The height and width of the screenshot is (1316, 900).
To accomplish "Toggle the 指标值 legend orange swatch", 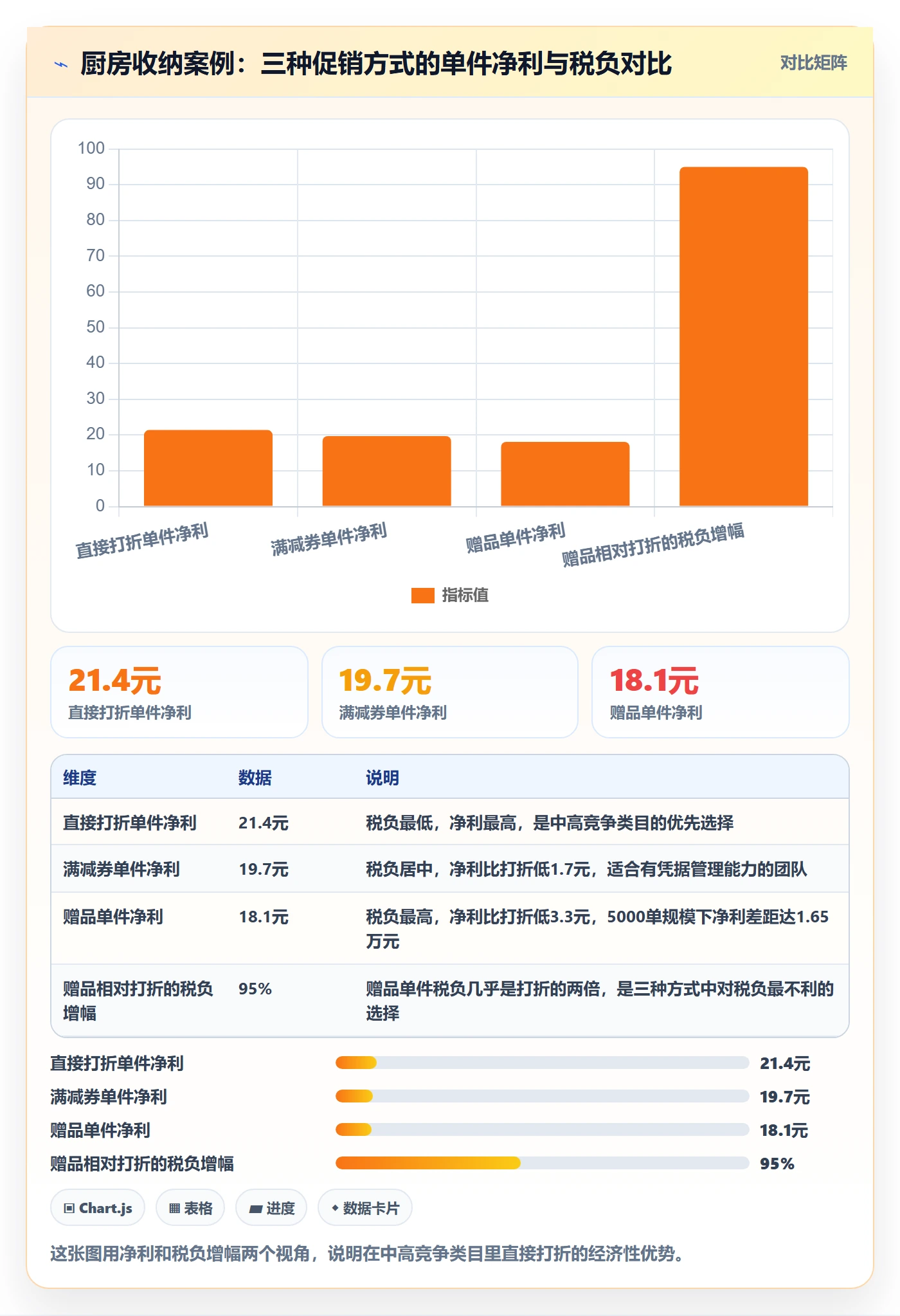I will 422,596.
